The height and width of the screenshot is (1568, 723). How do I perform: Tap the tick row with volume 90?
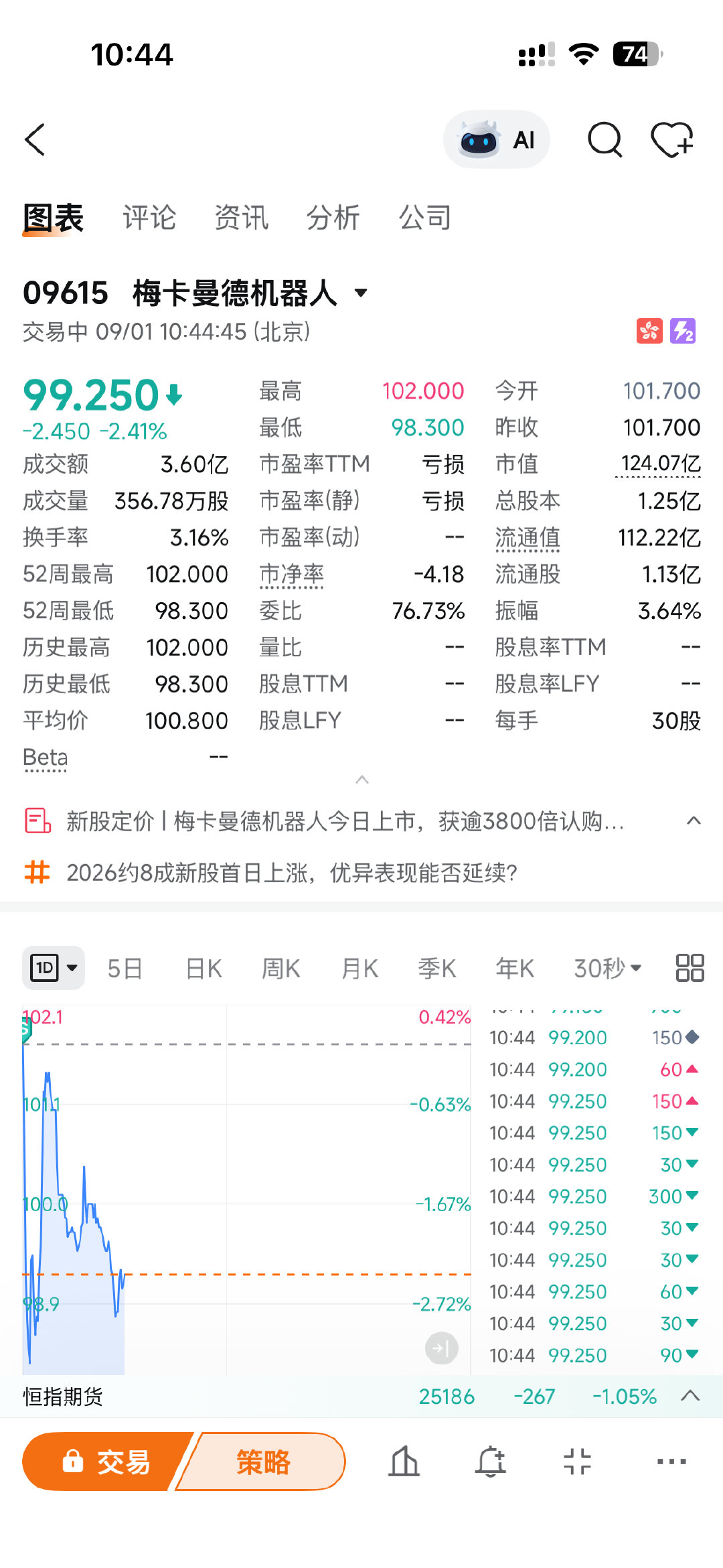tap(594, 1355)
